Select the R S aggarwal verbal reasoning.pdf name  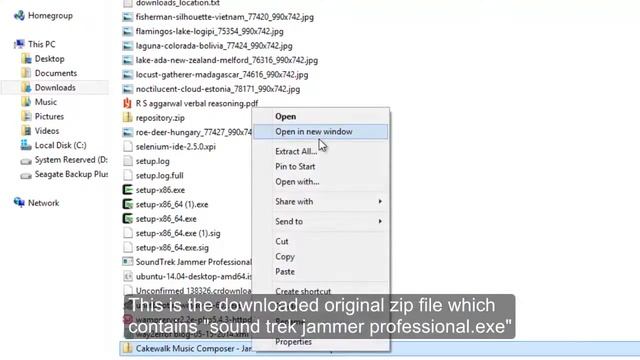coord(197,103)
